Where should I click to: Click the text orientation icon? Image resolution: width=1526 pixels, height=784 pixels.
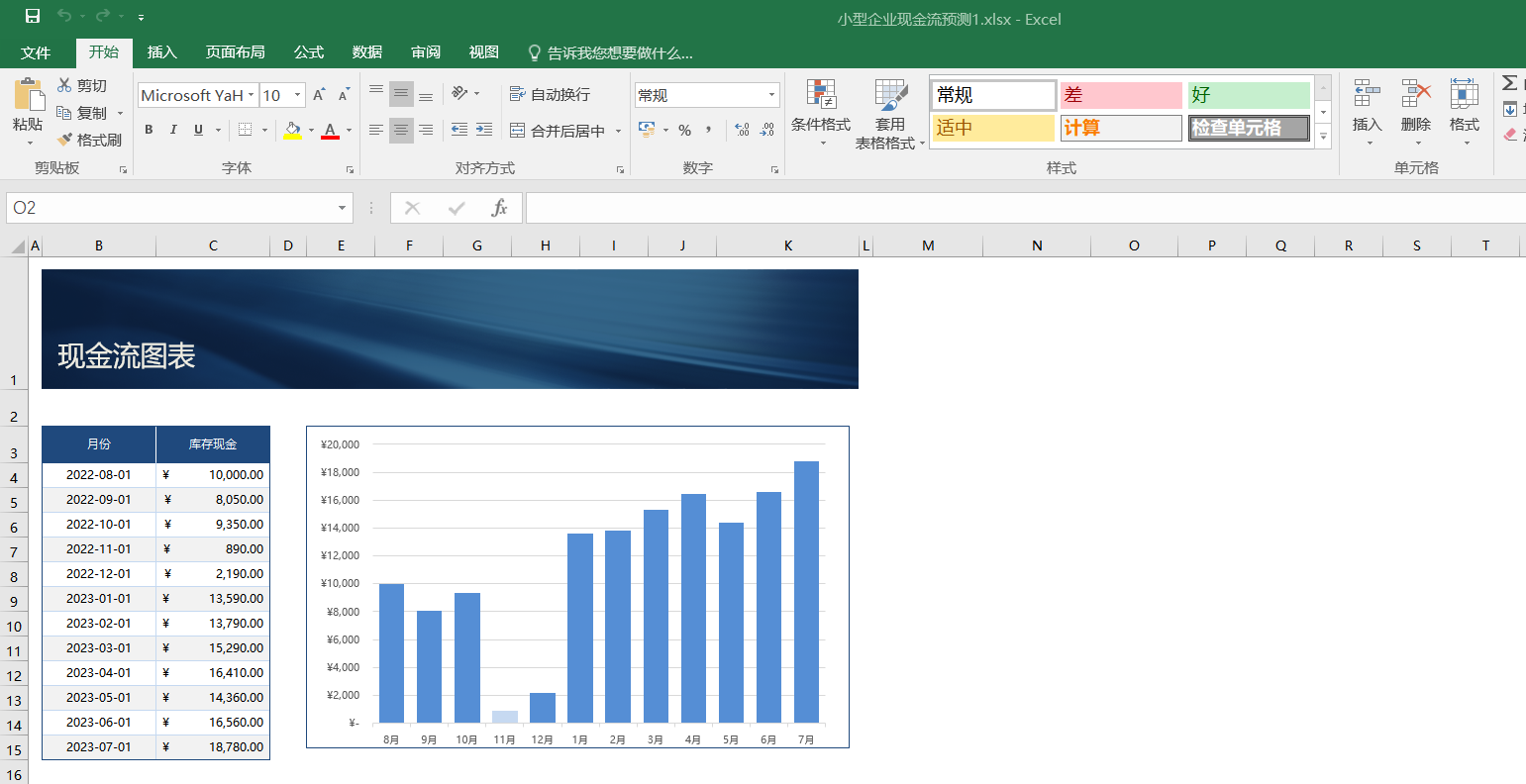459,93
